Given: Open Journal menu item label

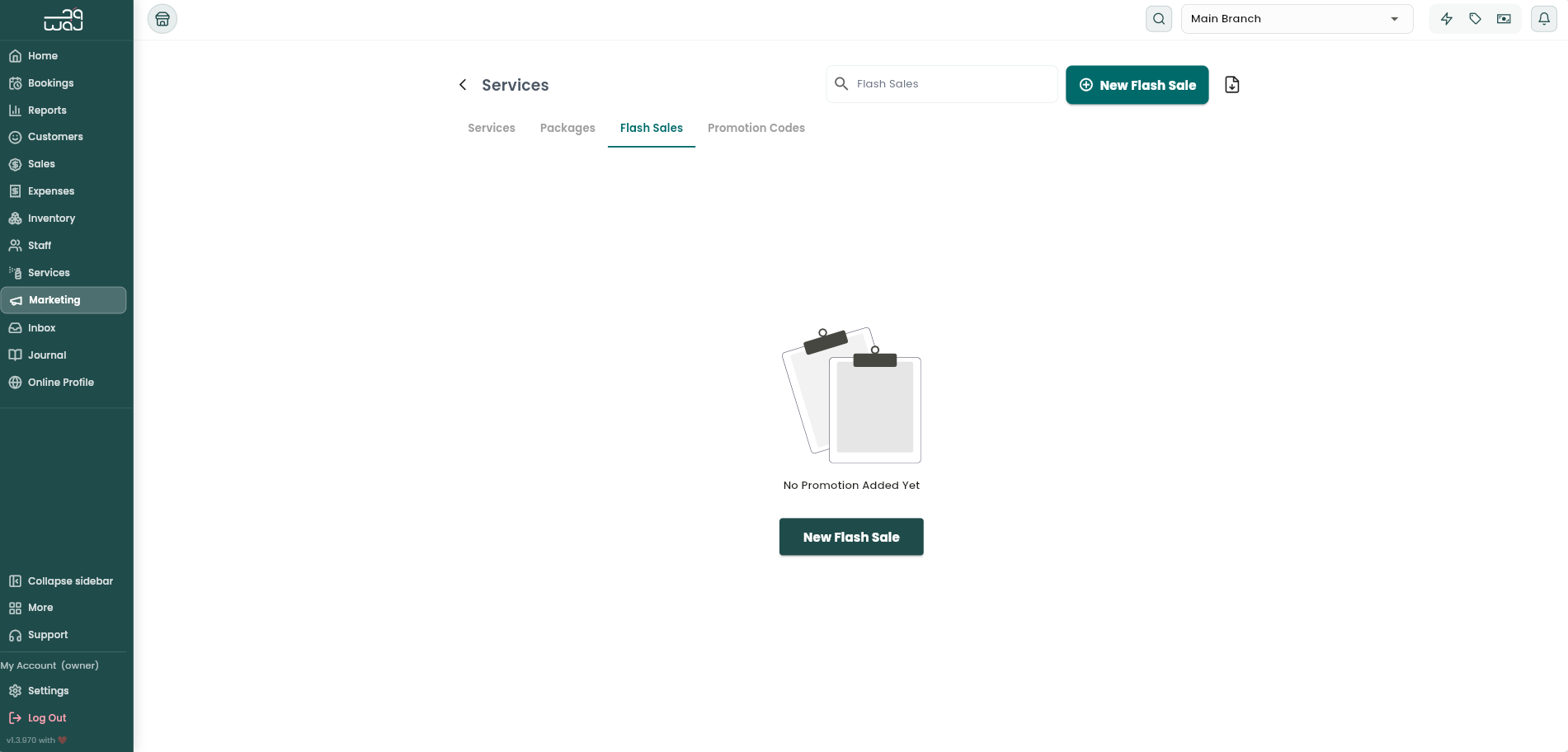Looking at the screenshot, I should pos(47,355).
